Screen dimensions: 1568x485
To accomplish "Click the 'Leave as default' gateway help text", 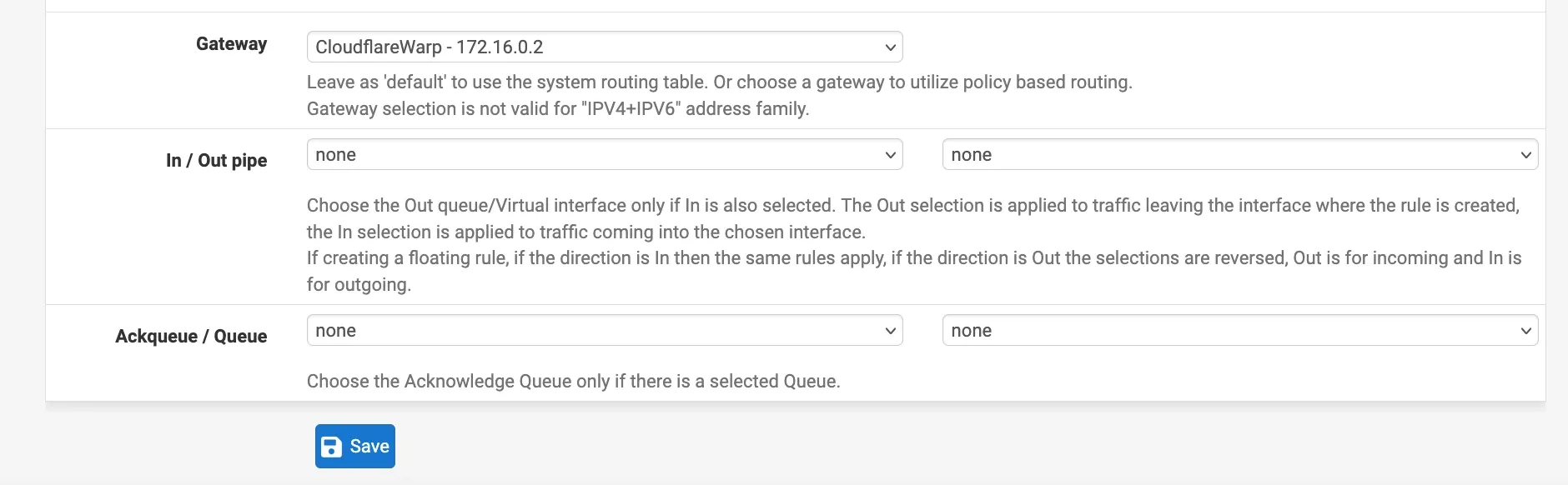I will pos(719,82).
